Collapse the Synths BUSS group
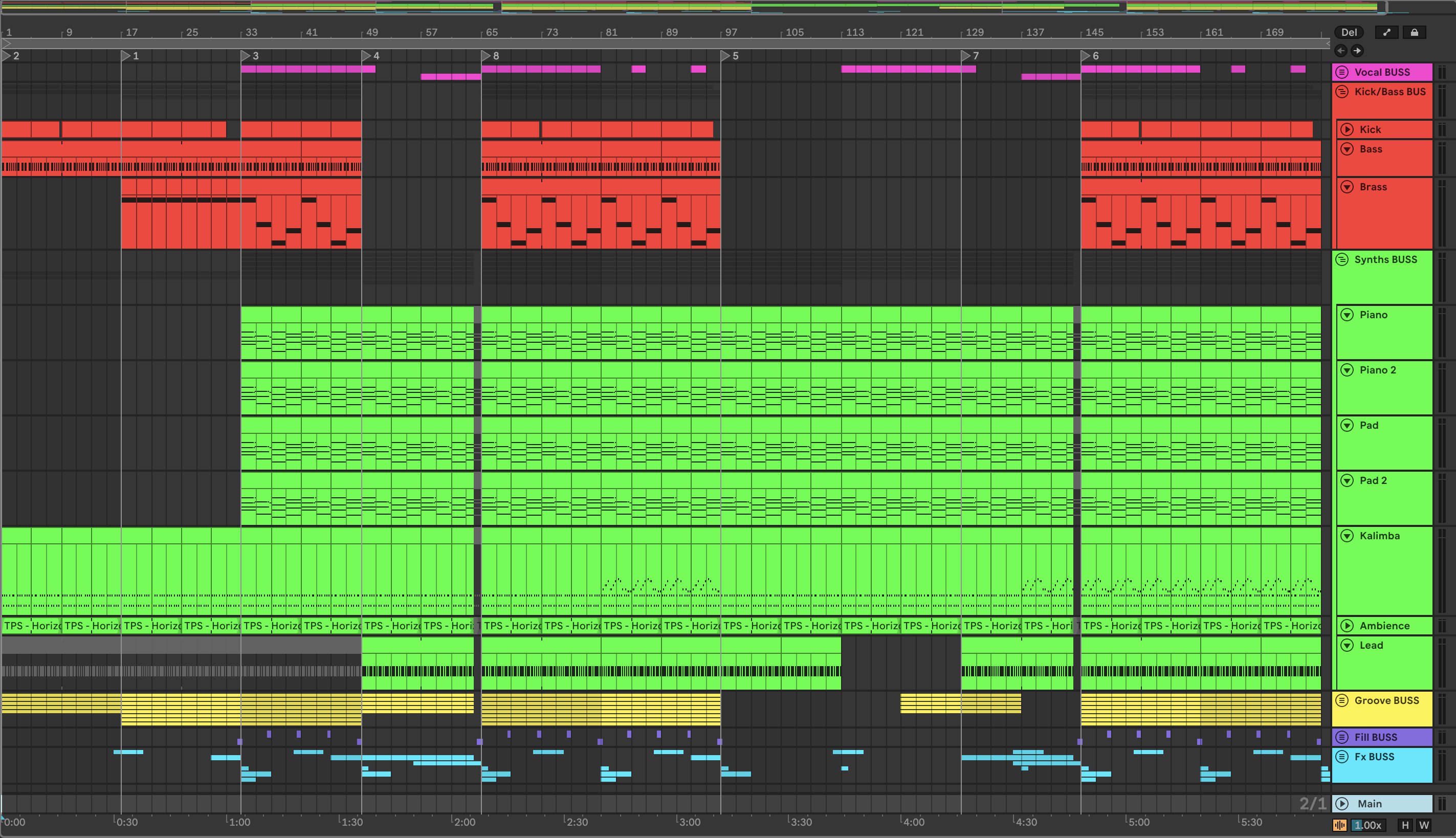 (1342, 259)
